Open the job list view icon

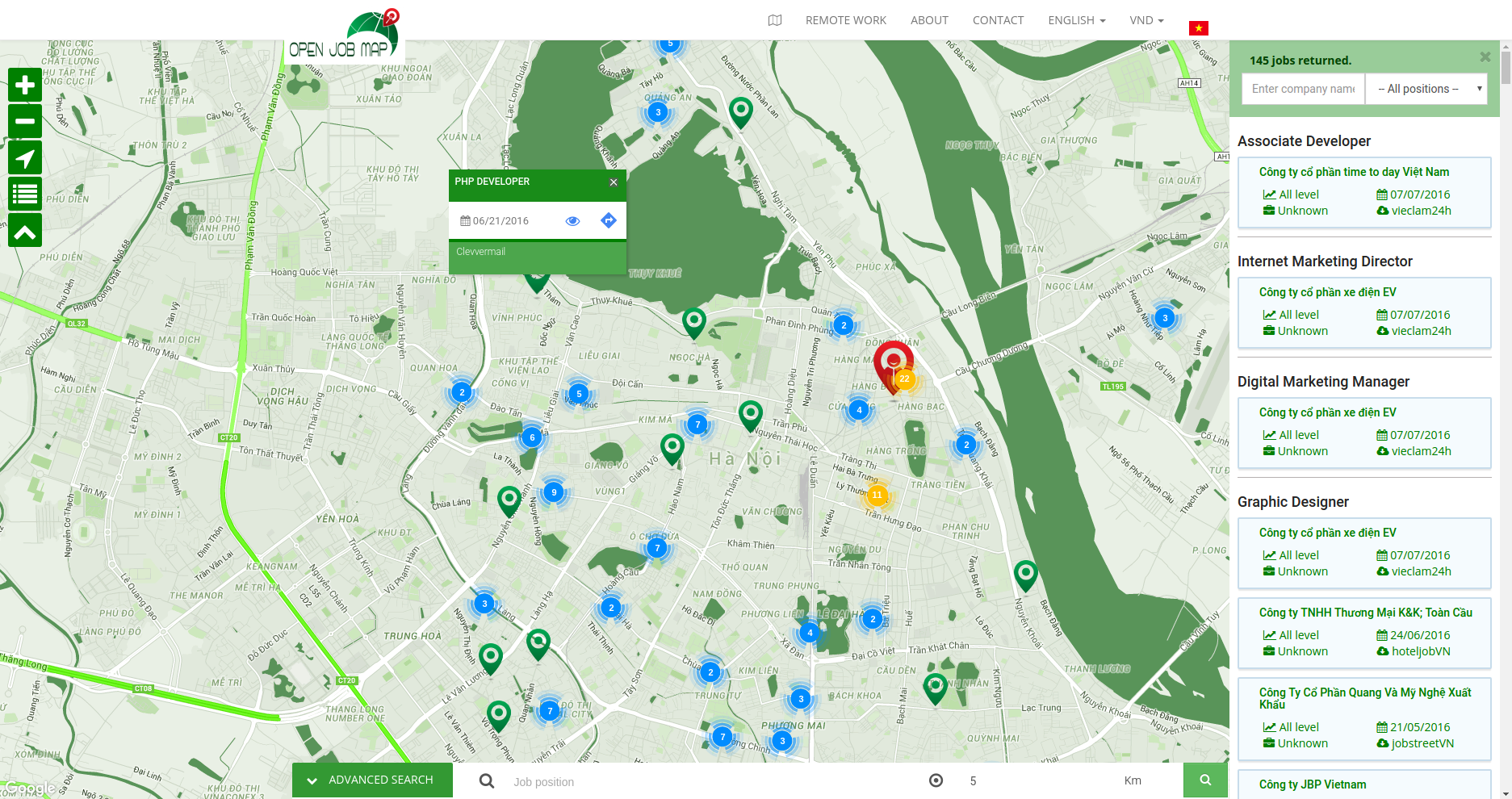(25, 195)
